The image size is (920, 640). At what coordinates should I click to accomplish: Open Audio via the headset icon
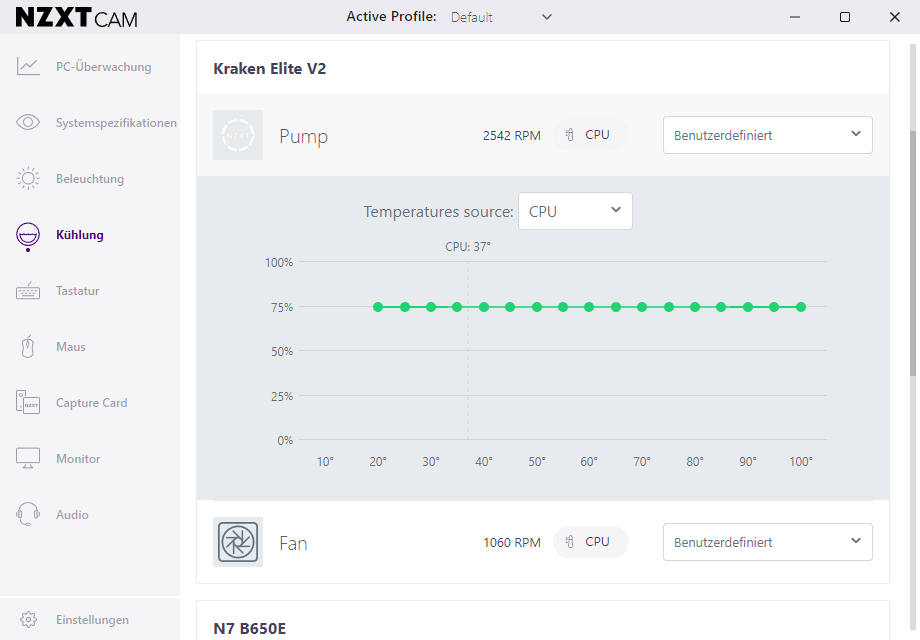coord(28,515)
